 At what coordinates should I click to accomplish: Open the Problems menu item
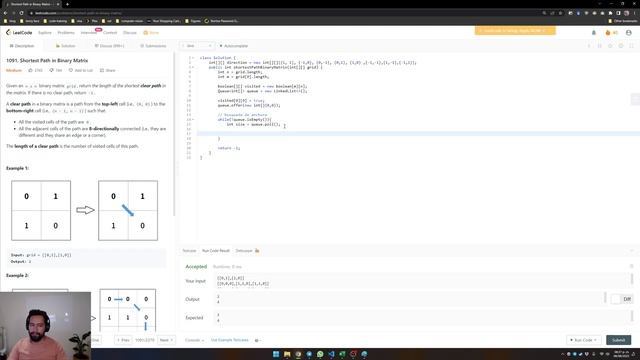coord(66,33)
